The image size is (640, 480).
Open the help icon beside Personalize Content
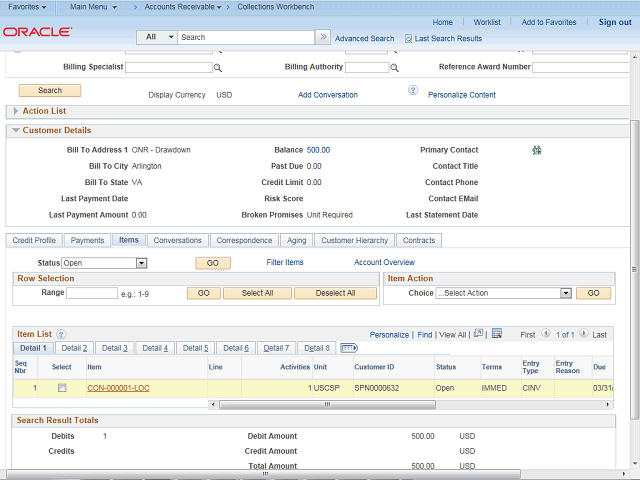point(412,91)
